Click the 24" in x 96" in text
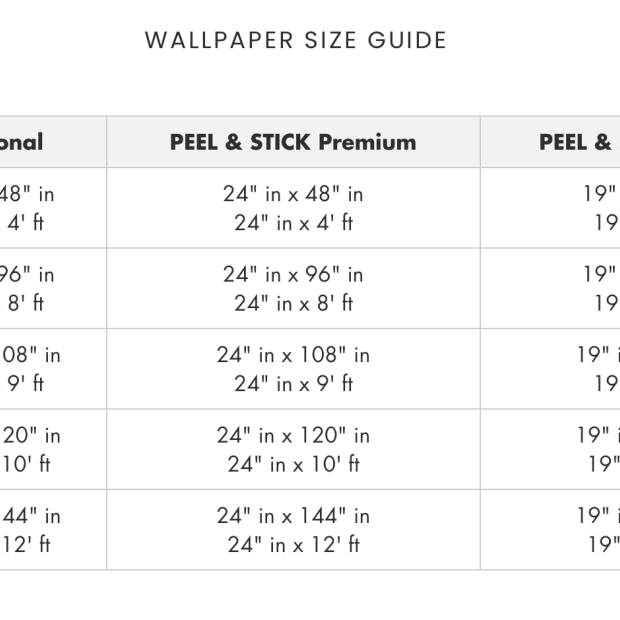The width and height of the screenshot is (620, 620). click(x=293, y=274)
